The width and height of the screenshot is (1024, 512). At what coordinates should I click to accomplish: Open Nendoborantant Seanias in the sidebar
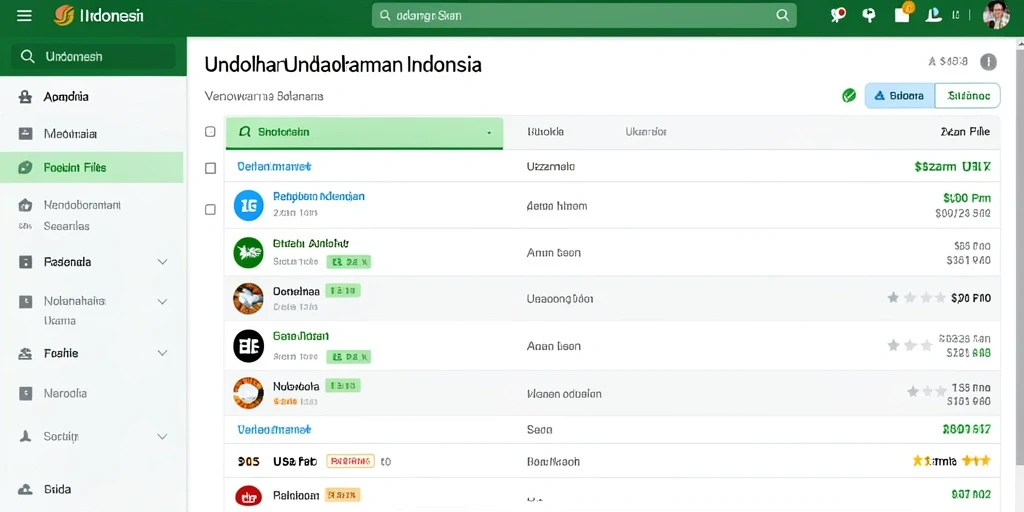82,216
